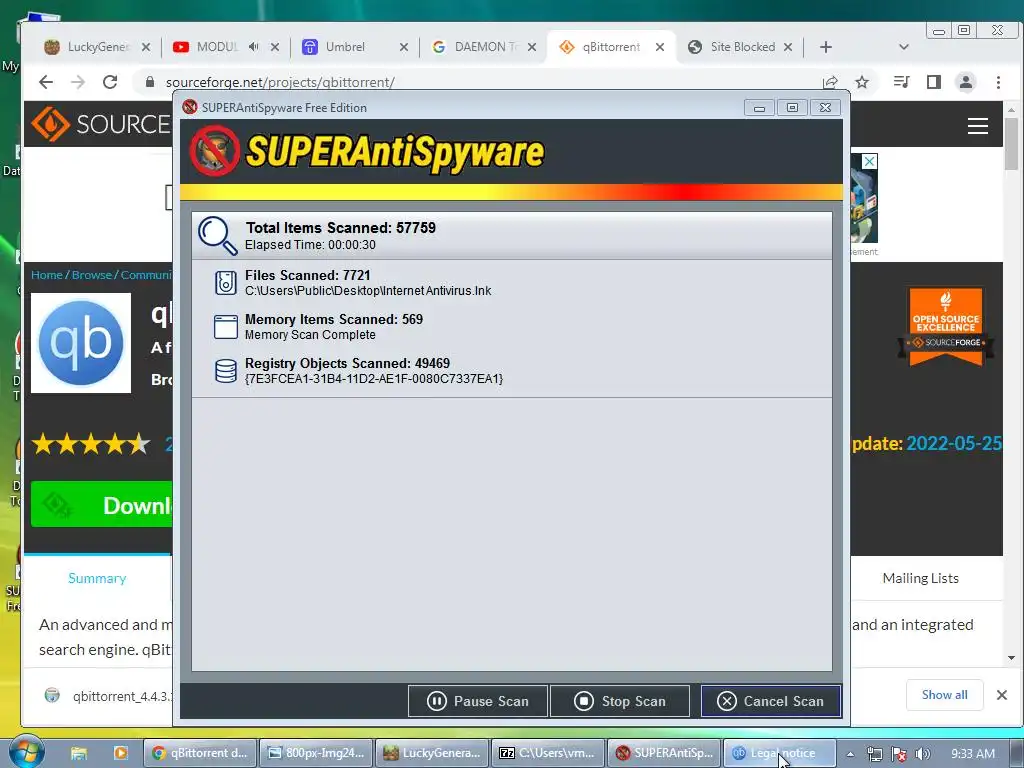Cancel the SUPERAntiSpyware scan
The image size is (1024, 768).
coord(771,701)
